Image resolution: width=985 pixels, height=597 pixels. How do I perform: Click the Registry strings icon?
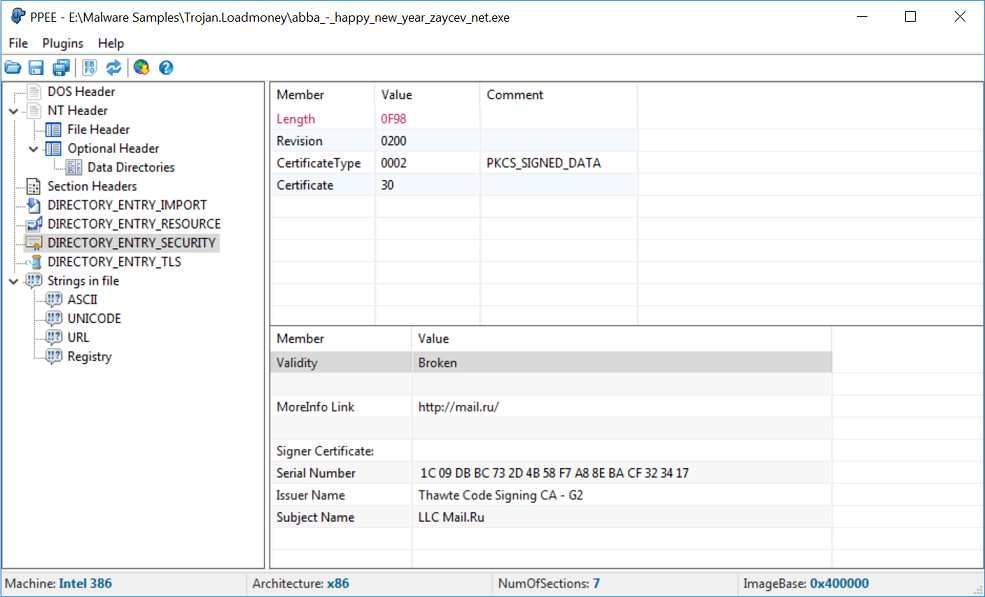(x=54, y=356)
